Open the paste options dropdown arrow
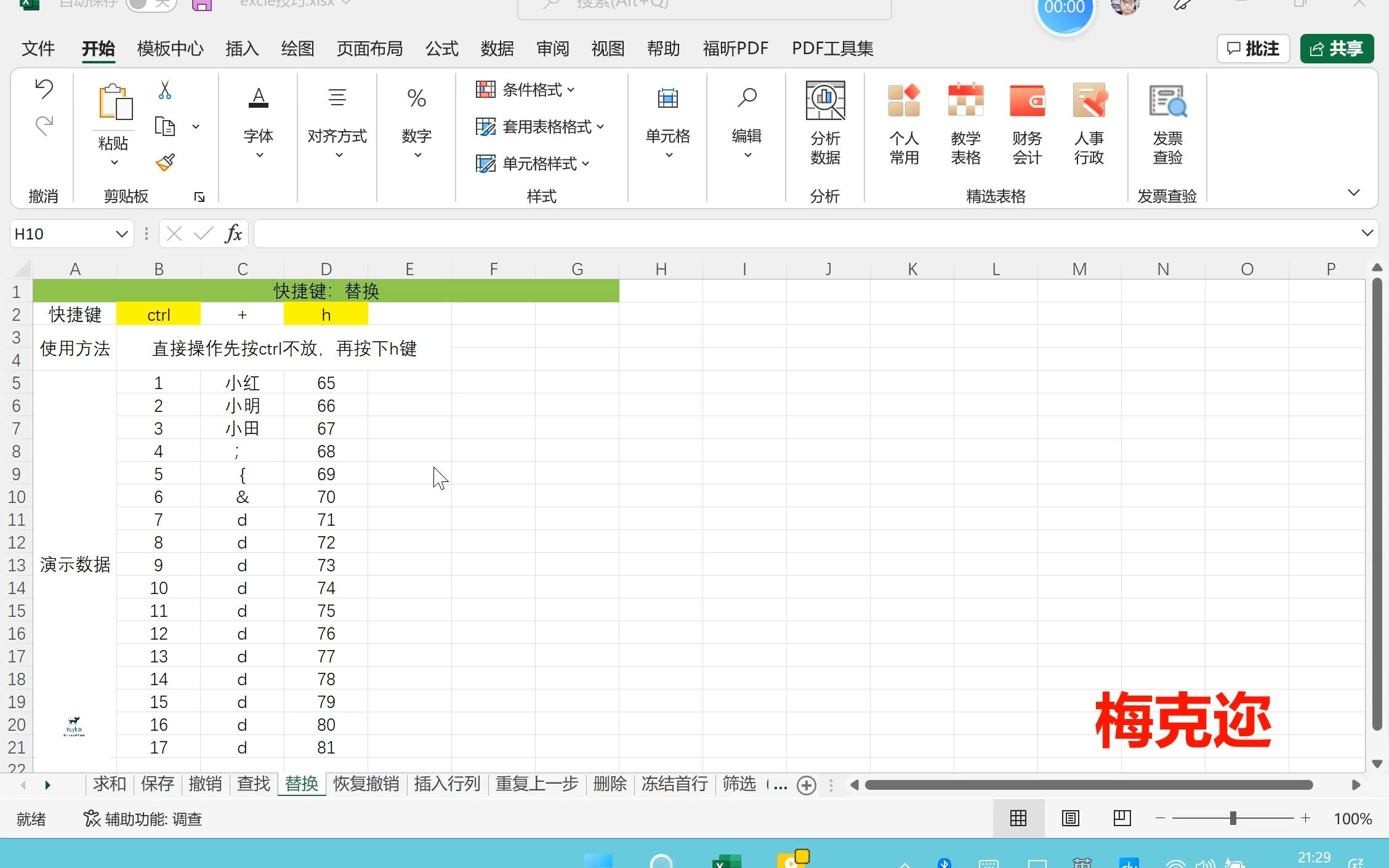 click(114, 163)
